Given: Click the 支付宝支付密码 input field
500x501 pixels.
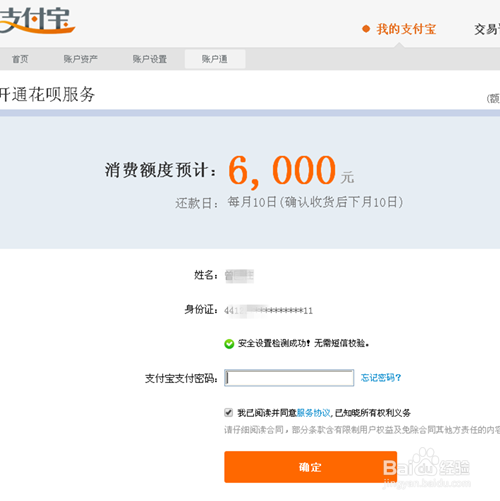Looking at the screenshot, I should click(289, 378).
